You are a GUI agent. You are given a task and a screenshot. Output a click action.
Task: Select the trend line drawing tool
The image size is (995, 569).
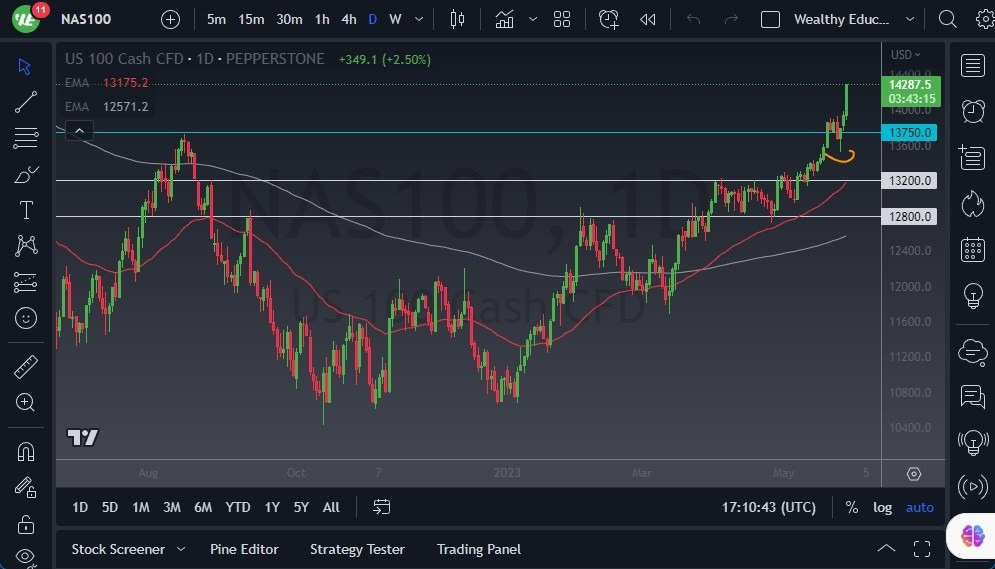click(x=25, y=102)
